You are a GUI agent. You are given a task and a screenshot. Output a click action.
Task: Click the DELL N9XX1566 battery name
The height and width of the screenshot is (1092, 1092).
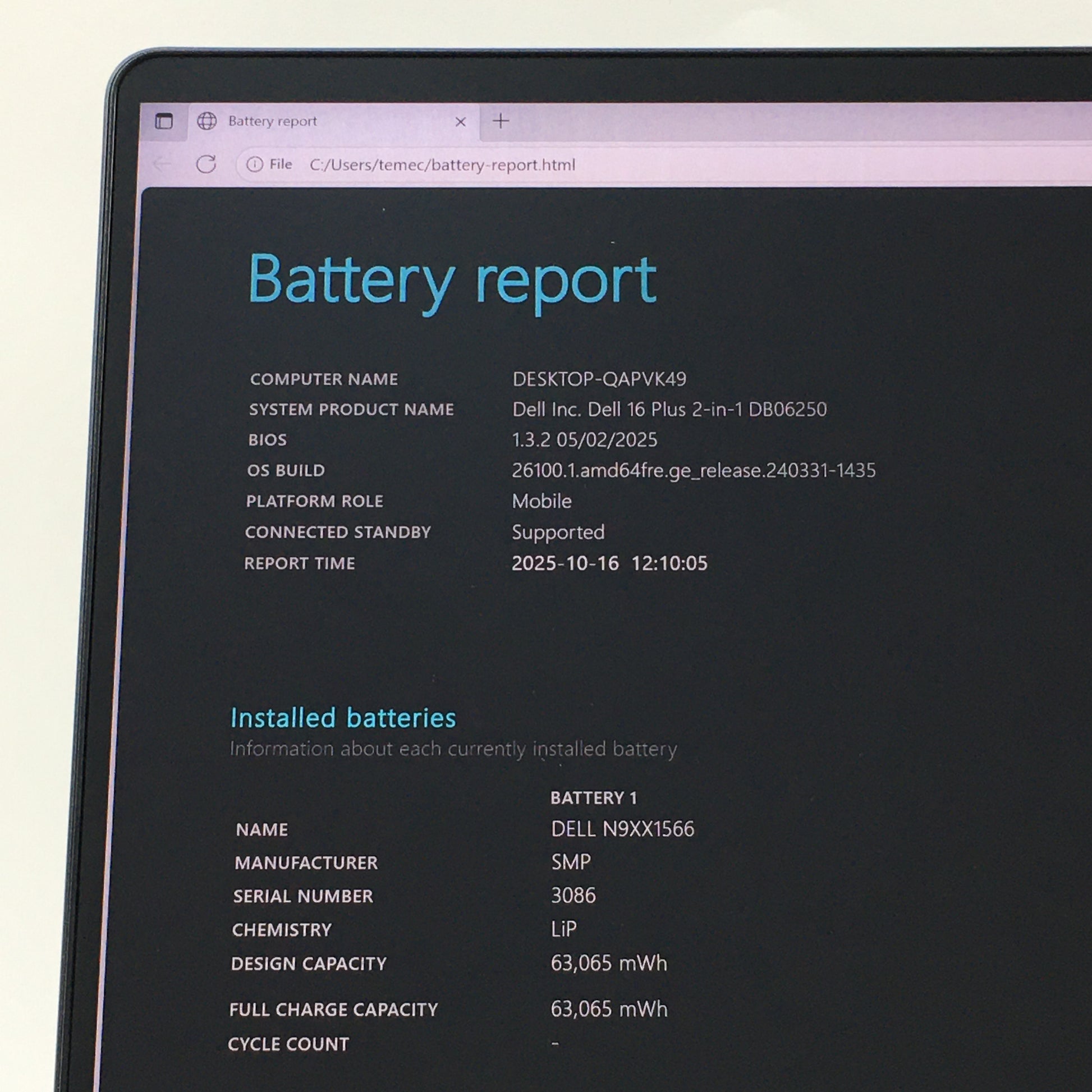tap(622, 829)
